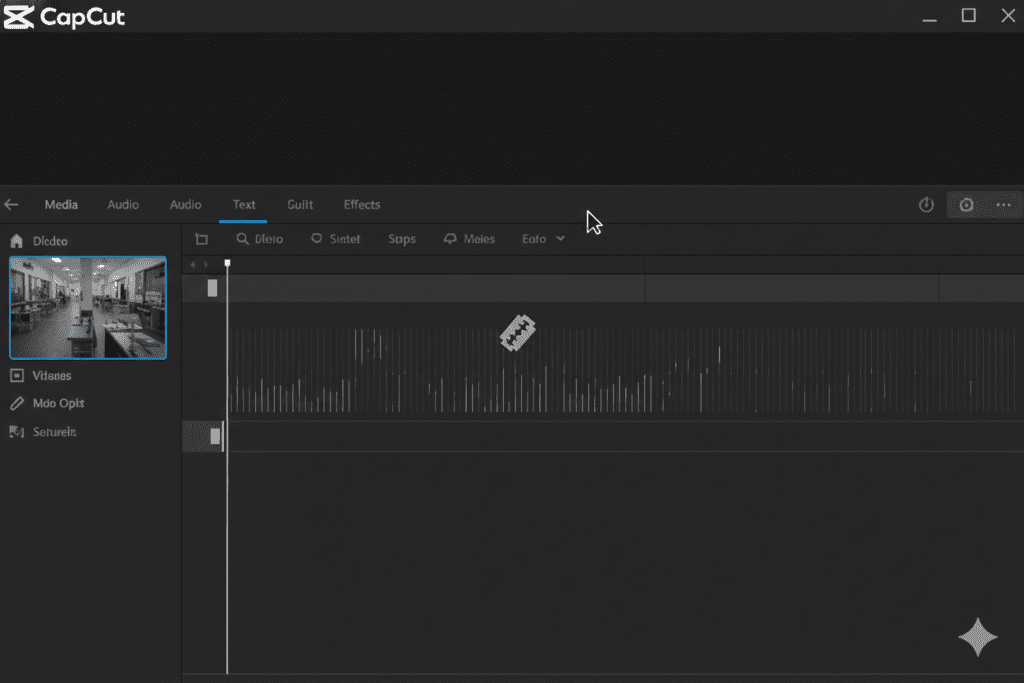The width and height of the screenshot is (1024, 683).
Task: Click the Sups button in the timeline toolbar
Action: 401,238
